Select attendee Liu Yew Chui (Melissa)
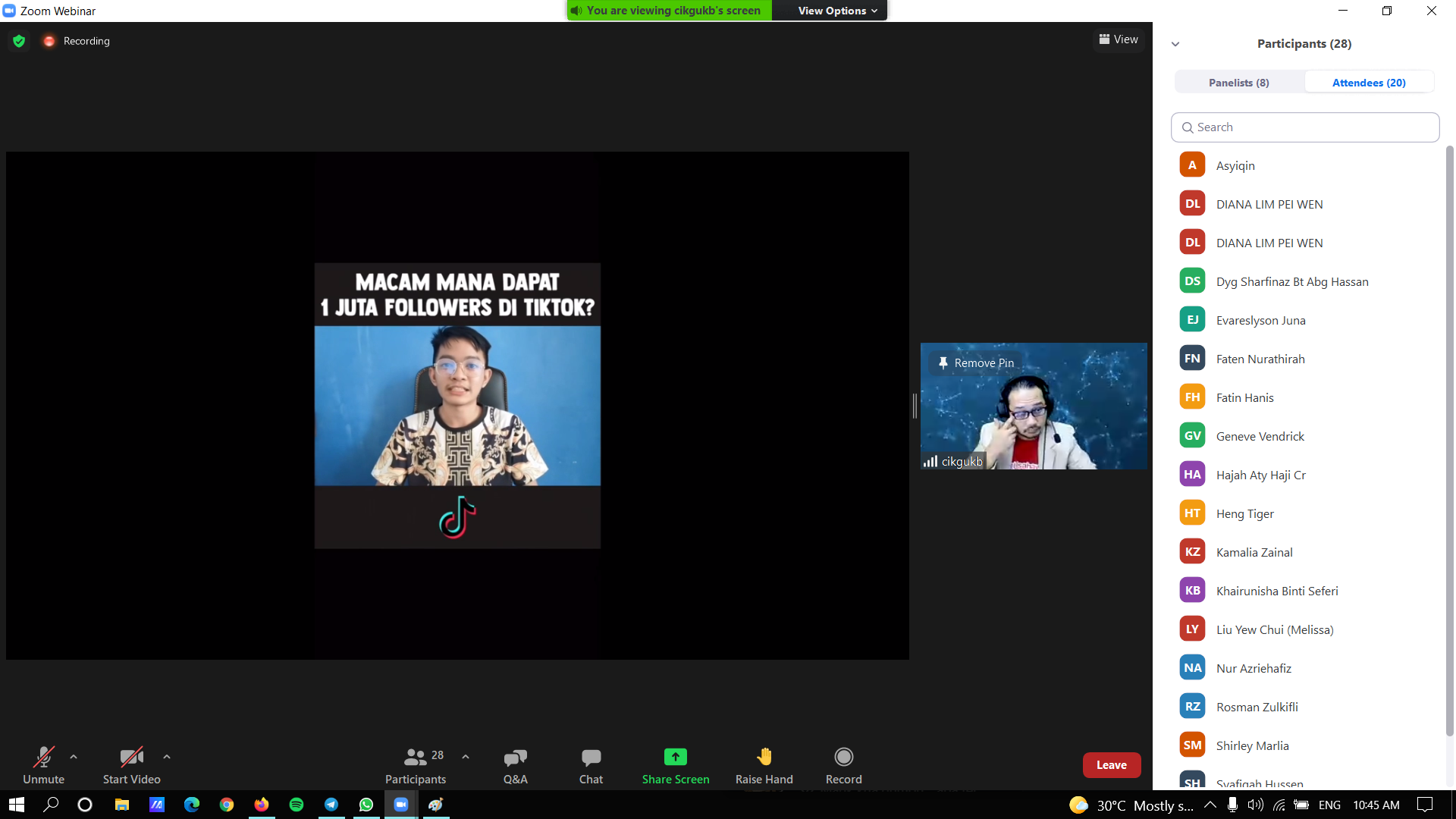This screenshot has width=1456, height=819. [x=1305, y=629]
